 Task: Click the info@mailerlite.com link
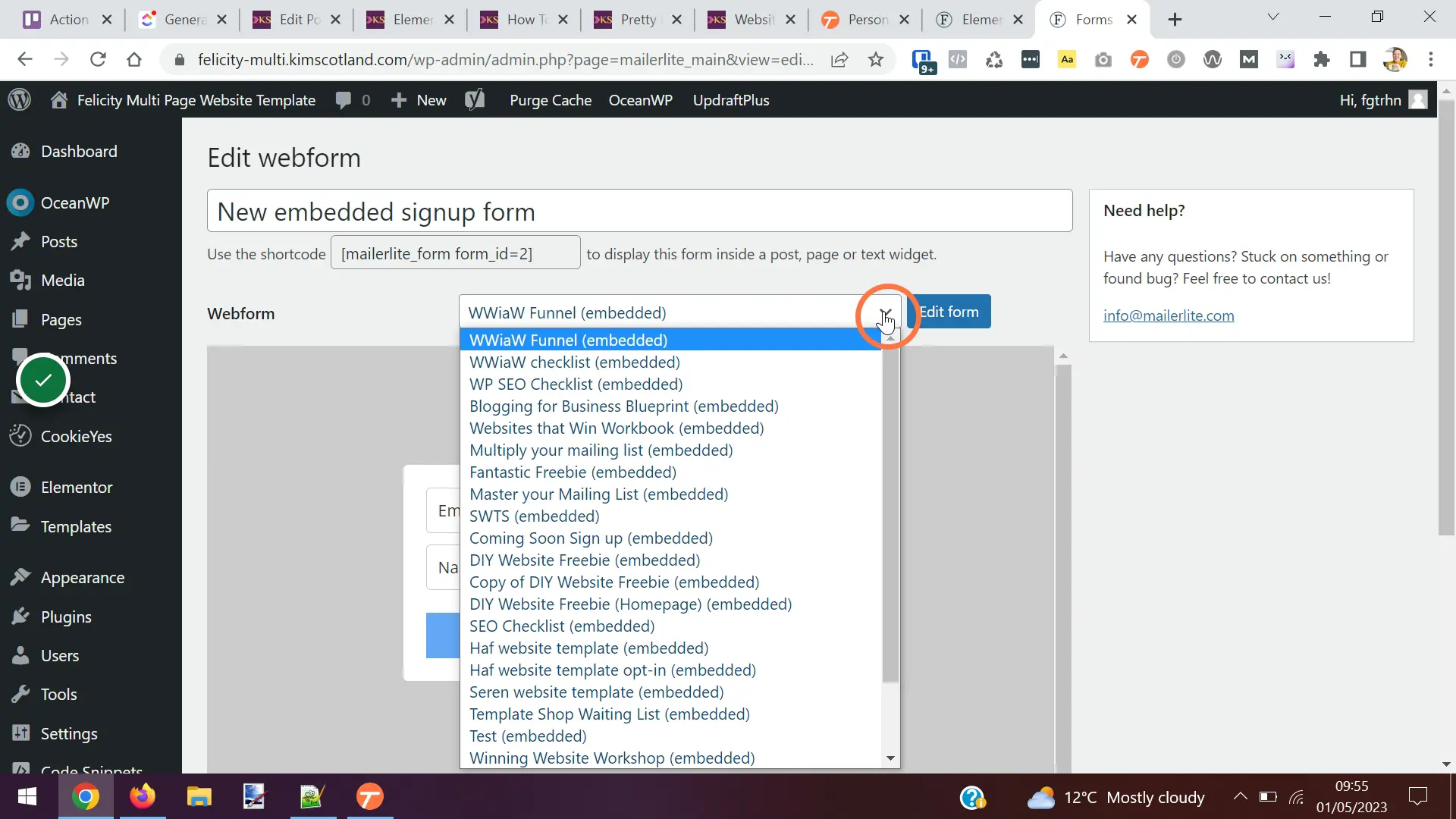[x=1169, y=315]
